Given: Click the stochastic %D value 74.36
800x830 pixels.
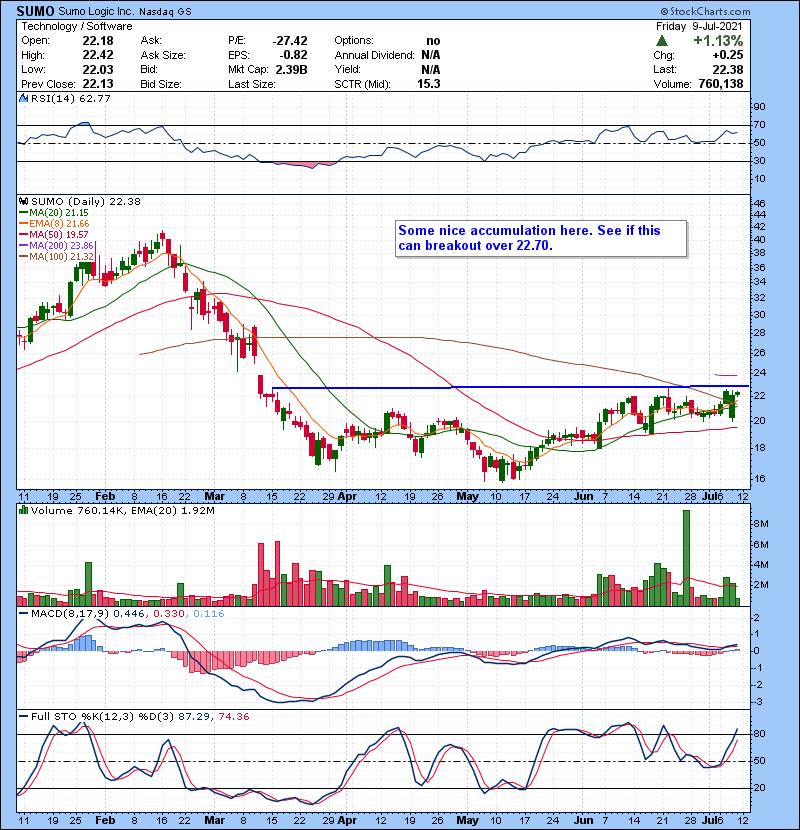Looking at the screenshot, I should click(x=233, y=717).
